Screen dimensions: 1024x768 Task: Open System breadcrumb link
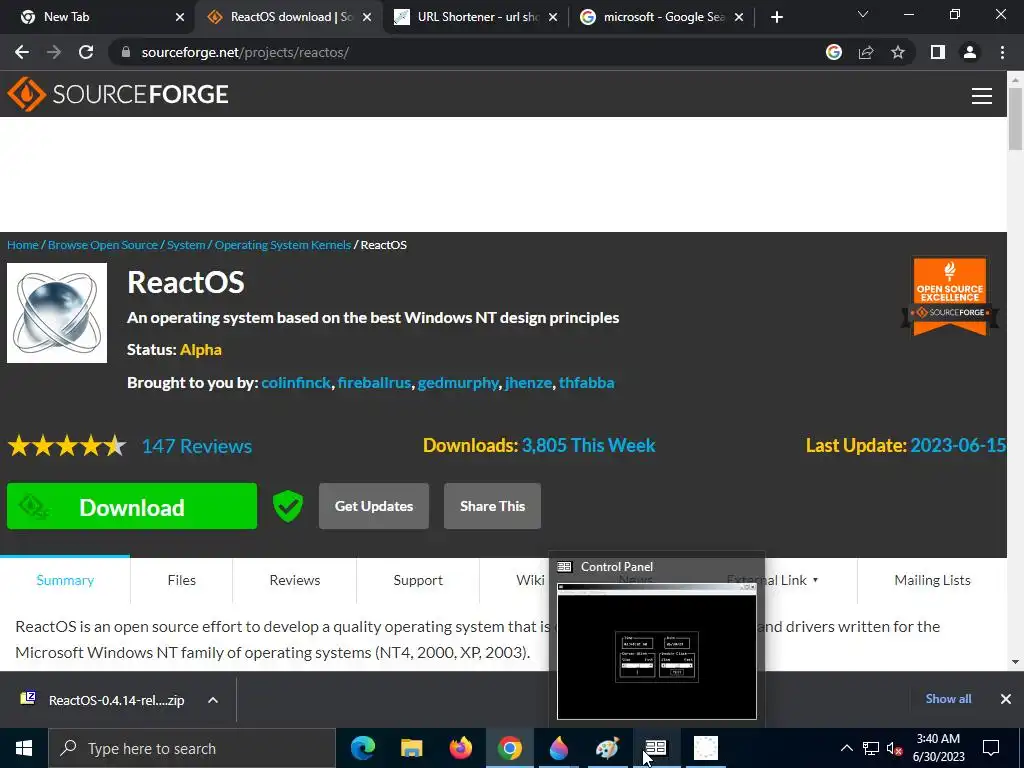point(186,245)
